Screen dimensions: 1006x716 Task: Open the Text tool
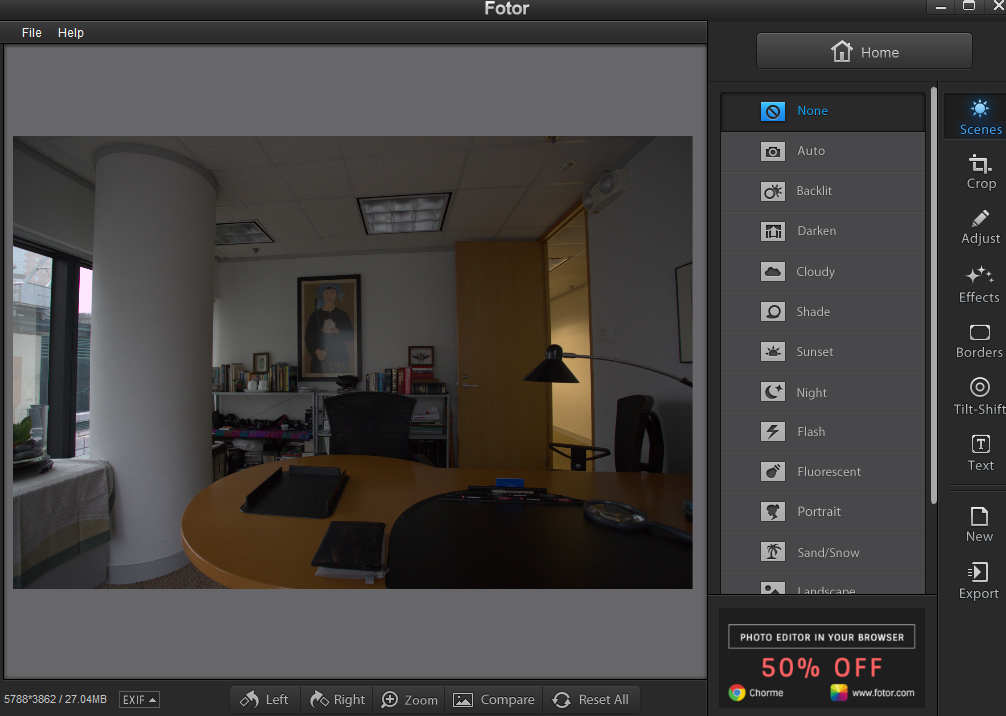pyautogui.click(x=980, y=453)
